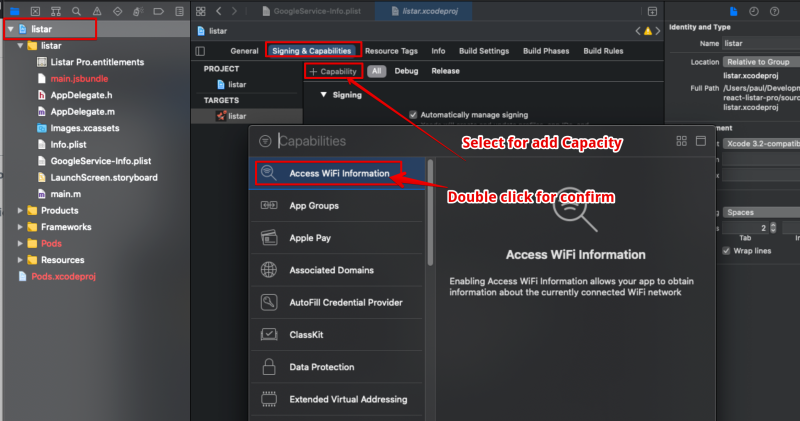Switch to the Resource Tags tab
The height and width of the screenshot is (421, 800).
[x=391, y=51]
